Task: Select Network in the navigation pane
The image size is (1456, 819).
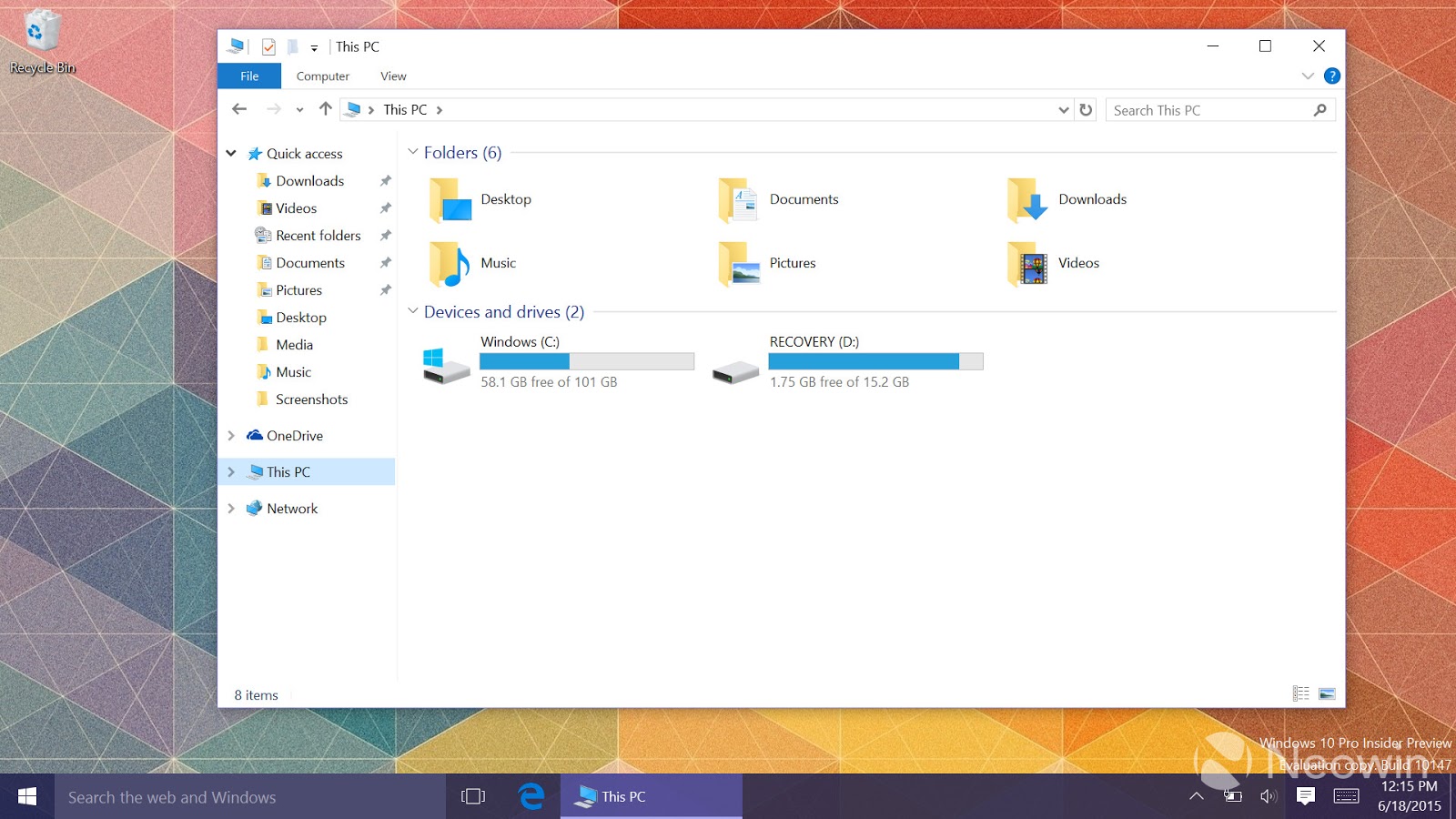Action: [x=292, y=509]
